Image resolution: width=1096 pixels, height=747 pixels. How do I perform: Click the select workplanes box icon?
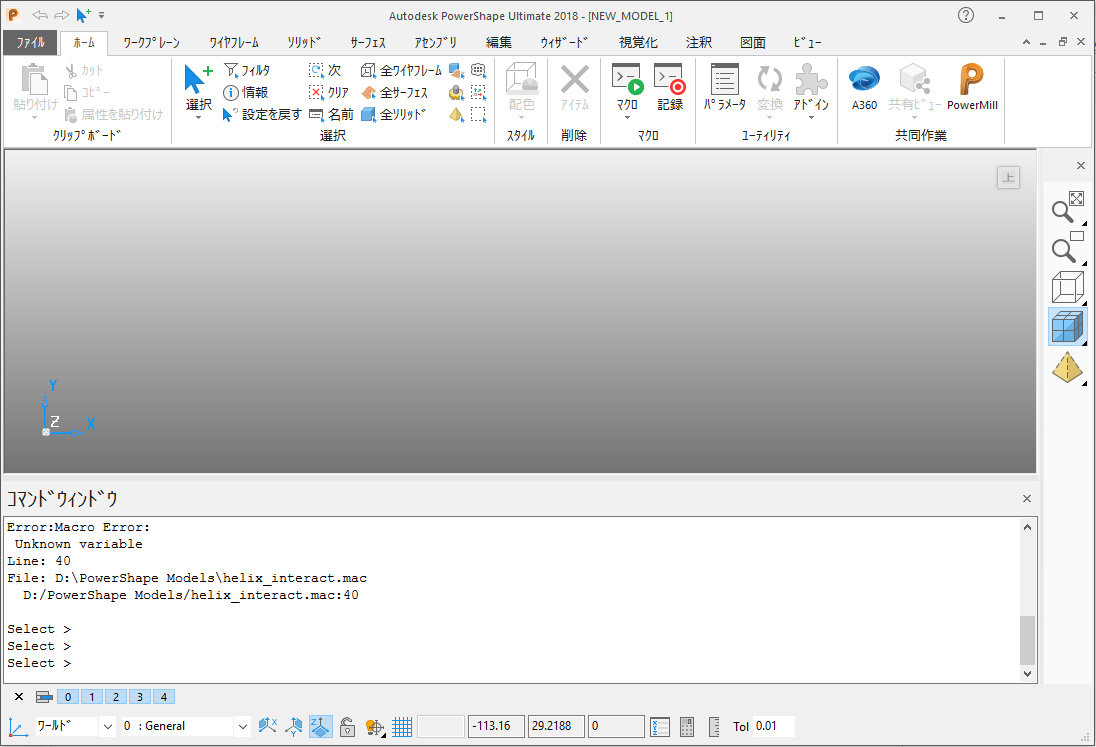[x=478, y=92]
